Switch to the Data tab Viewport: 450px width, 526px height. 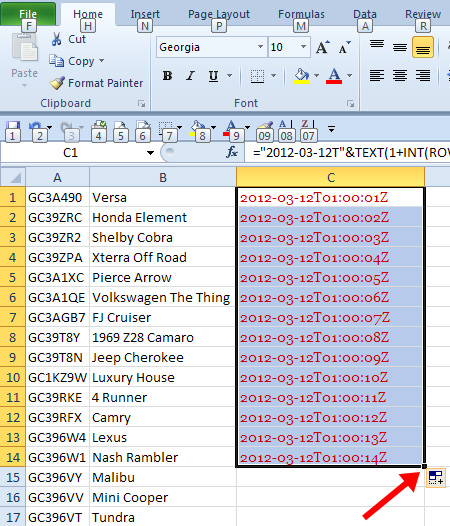point(365,14)
